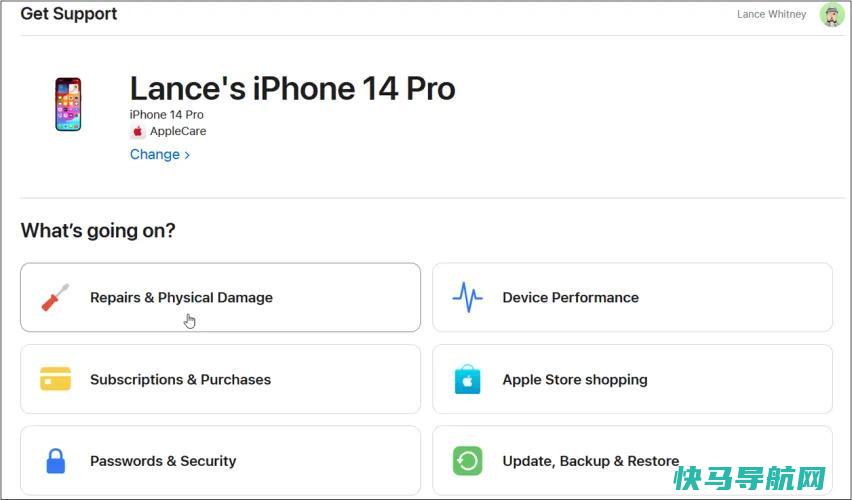The width and height of the screenshot is (852, 500).
Task: Click the Get Support page title
Action: pos(69,14)
